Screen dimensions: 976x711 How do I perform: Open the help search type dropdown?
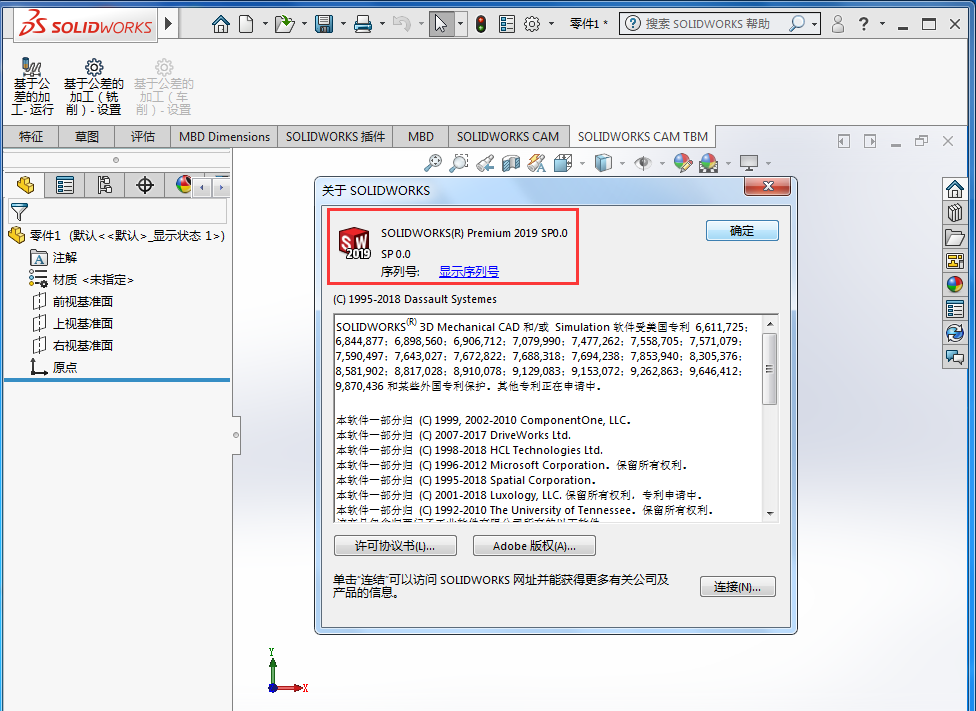click(x=814, y=24)
